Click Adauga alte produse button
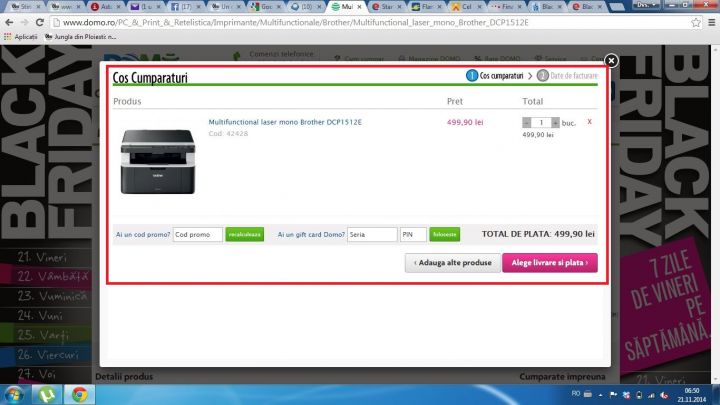The height and width of the screenshot is (405, 720). pos(451,262)
